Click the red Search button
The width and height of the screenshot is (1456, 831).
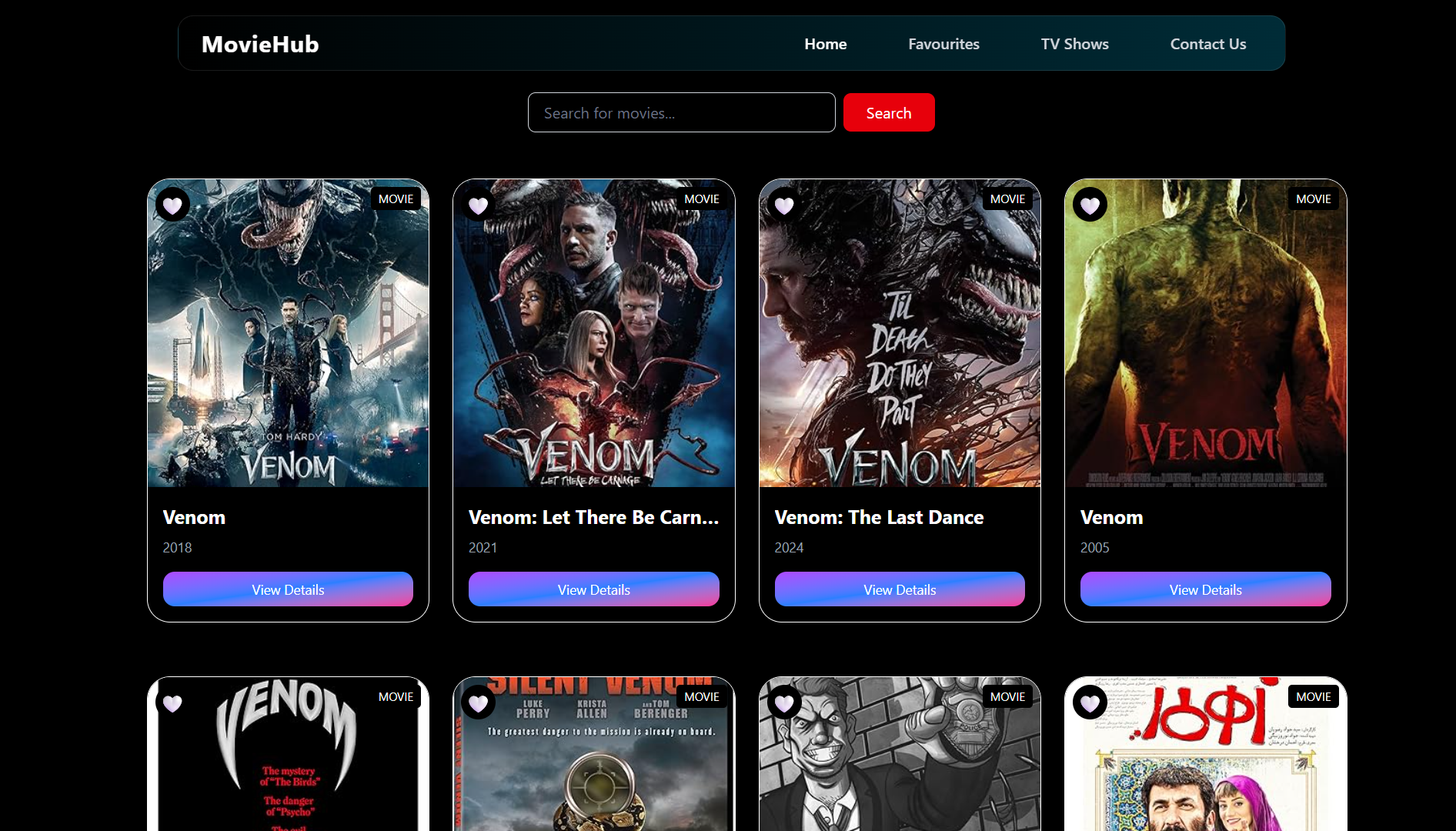[x=889, y=112]
